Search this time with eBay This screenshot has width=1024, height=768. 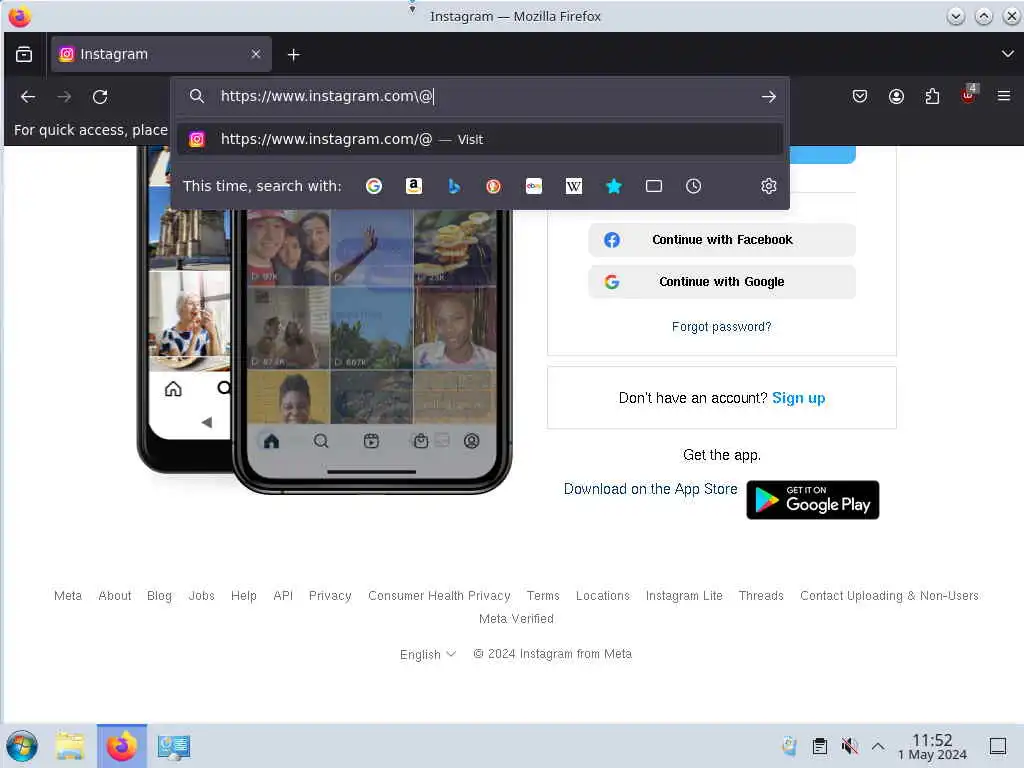point(534,186)
